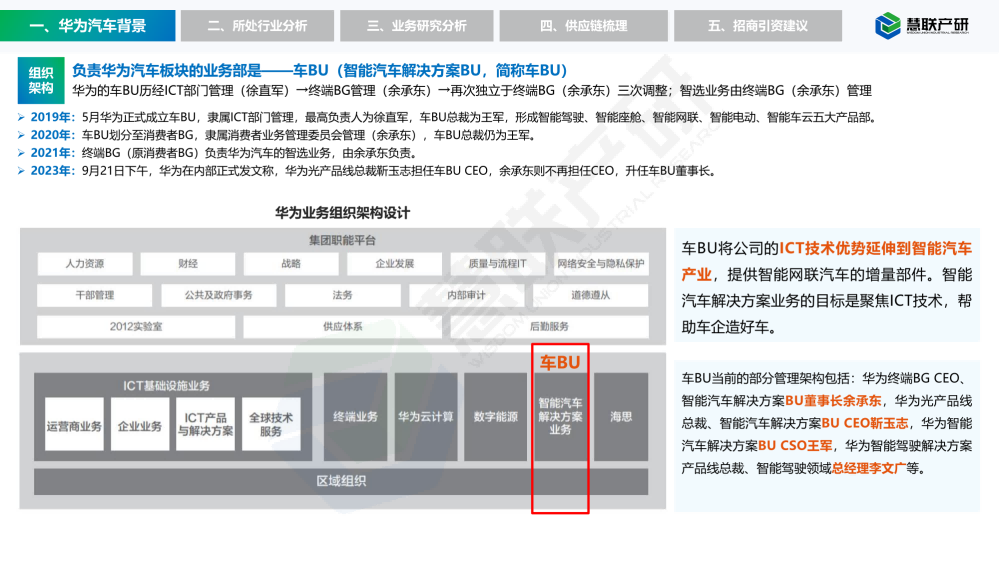Select the 智能汽车解决方案业务 block
Screen dimensions: 999x562
coord(560,417)
